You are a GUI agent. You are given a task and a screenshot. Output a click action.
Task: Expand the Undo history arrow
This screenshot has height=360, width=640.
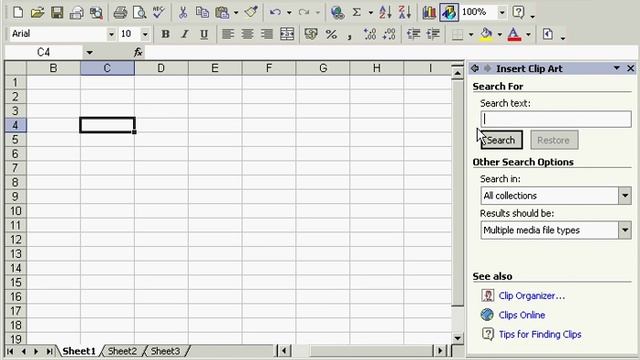(289, 13)
